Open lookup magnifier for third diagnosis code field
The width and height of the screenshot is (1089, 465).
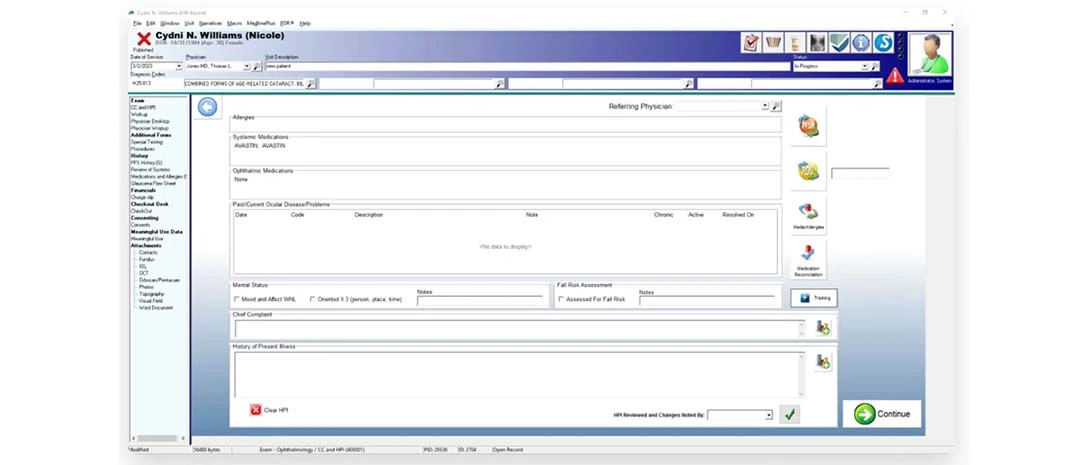pos(688,84)
